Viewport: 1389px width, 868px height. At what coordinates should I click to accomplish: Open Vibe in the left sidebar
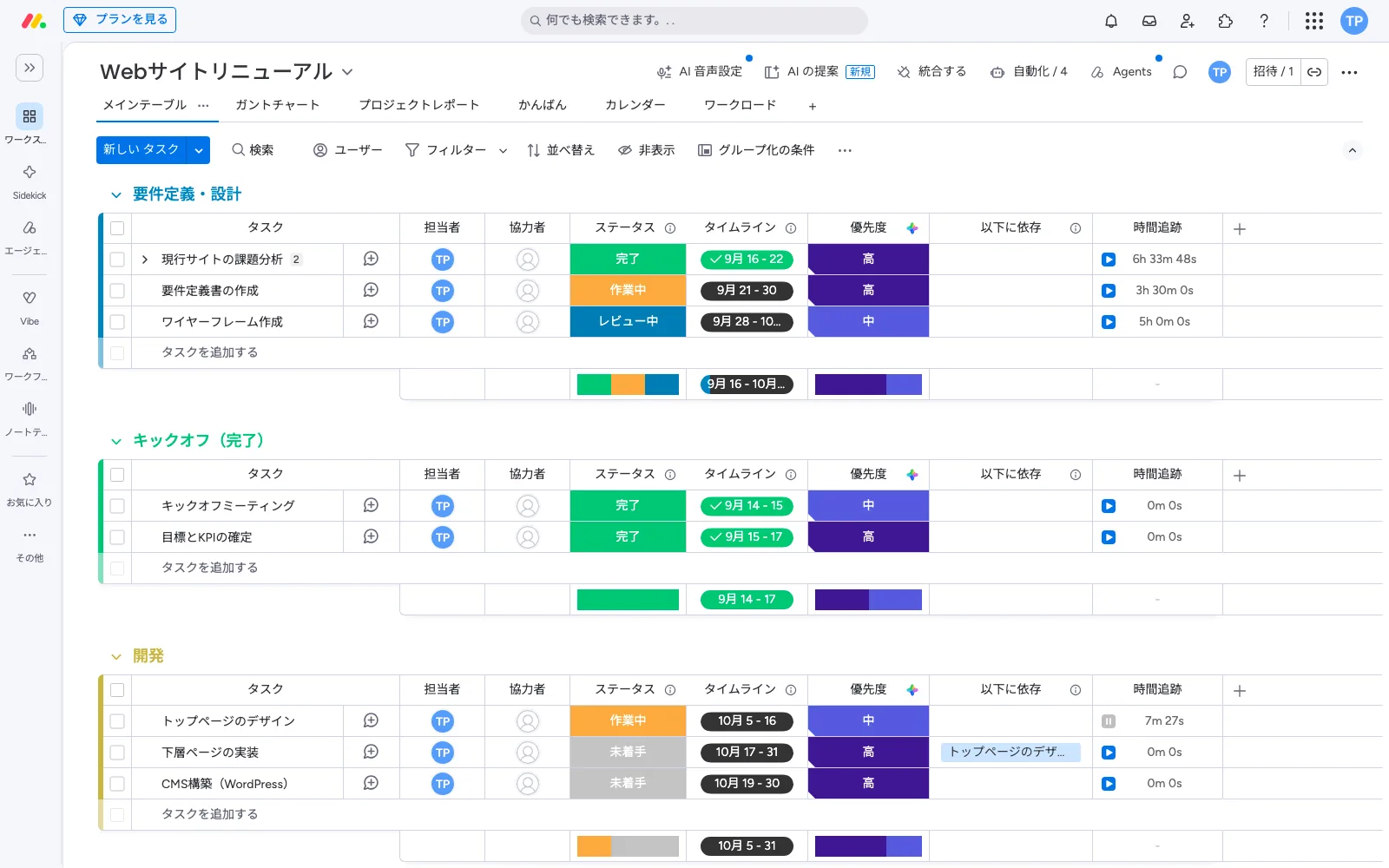click(x=30, y=307)
